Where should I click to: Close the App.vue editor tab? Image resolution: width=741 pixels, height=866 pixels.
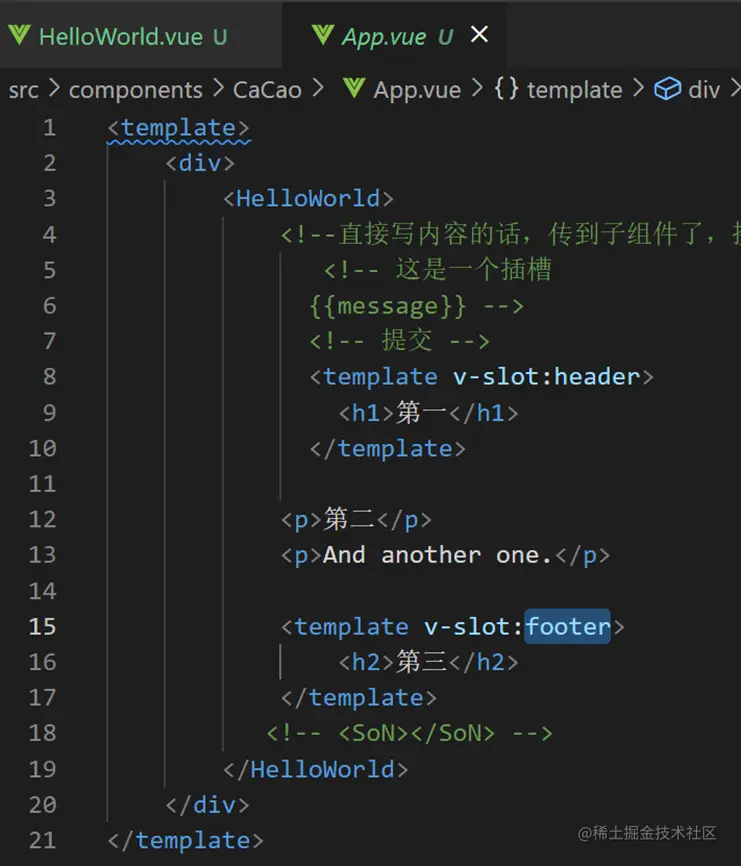point(479,35)
